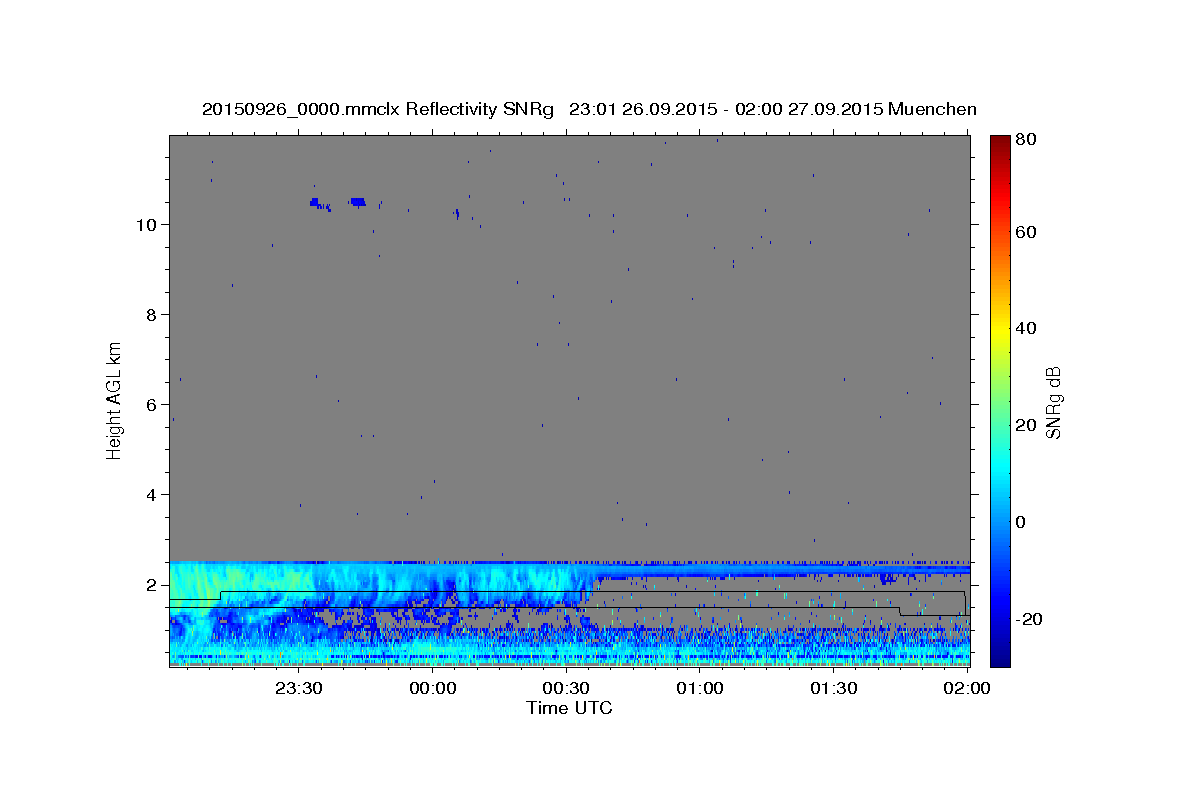Image resolution: width=1200 pixels, height=800 pixels.
Task: Click the '01:30' time tick label
Action: tap(833, 689)
